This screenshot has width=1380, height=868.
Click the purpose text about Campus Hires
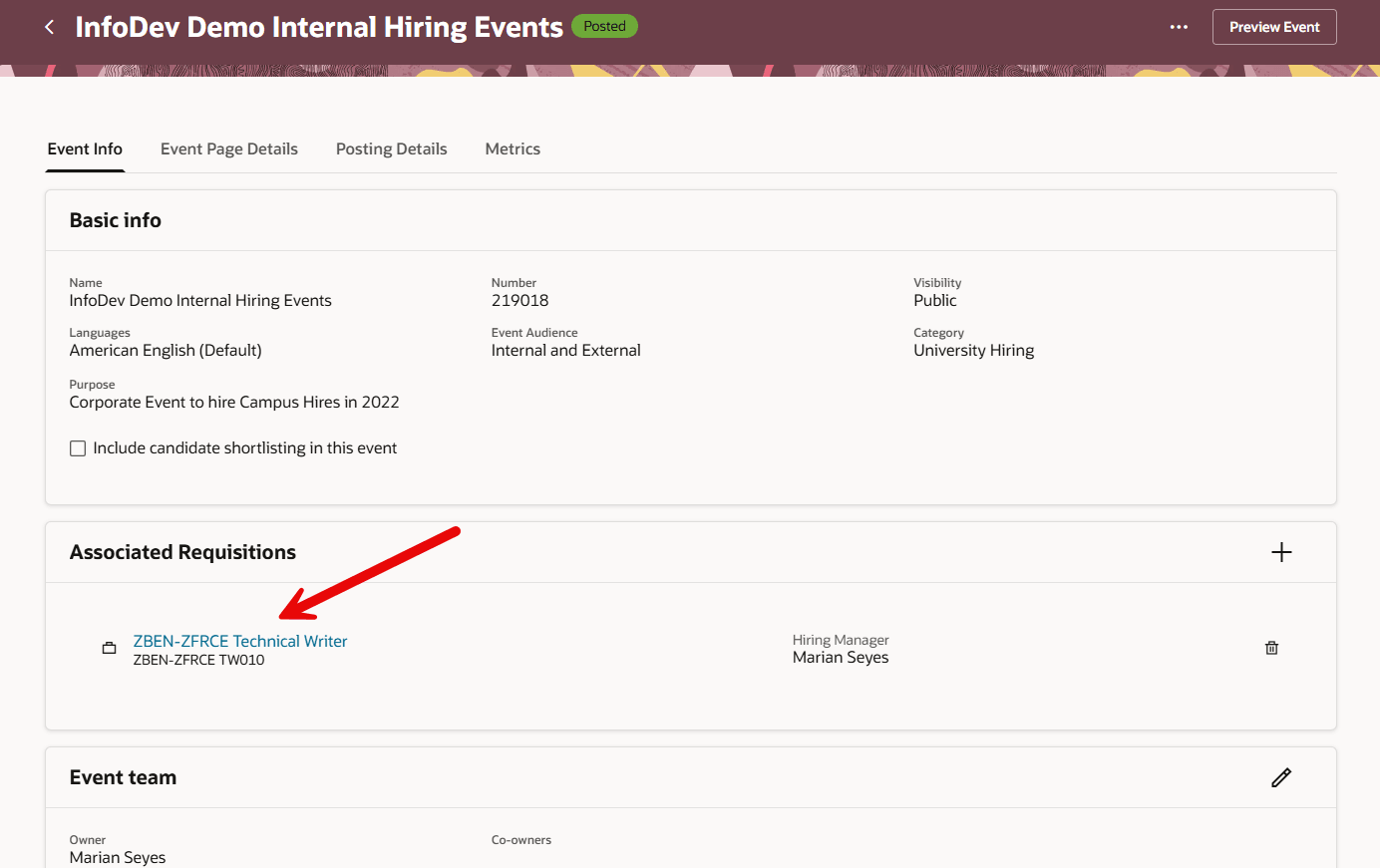234,403
